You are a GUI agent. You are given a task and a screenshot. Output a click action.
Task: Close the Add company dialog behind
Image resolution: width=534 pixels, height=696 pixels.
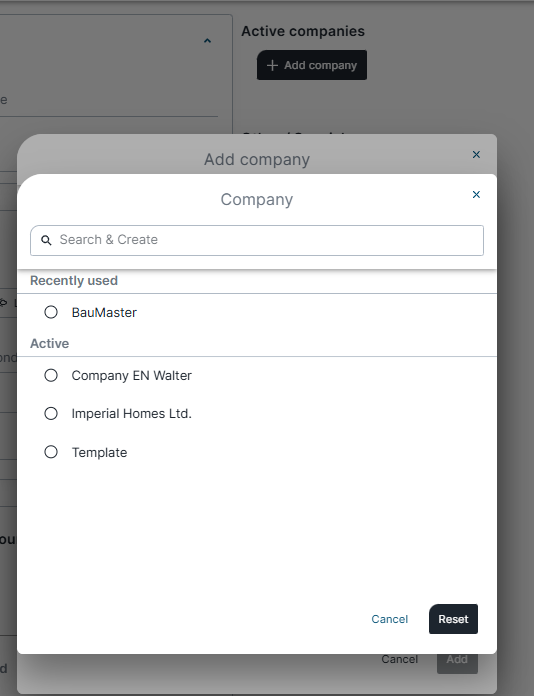tap(476, 154)
